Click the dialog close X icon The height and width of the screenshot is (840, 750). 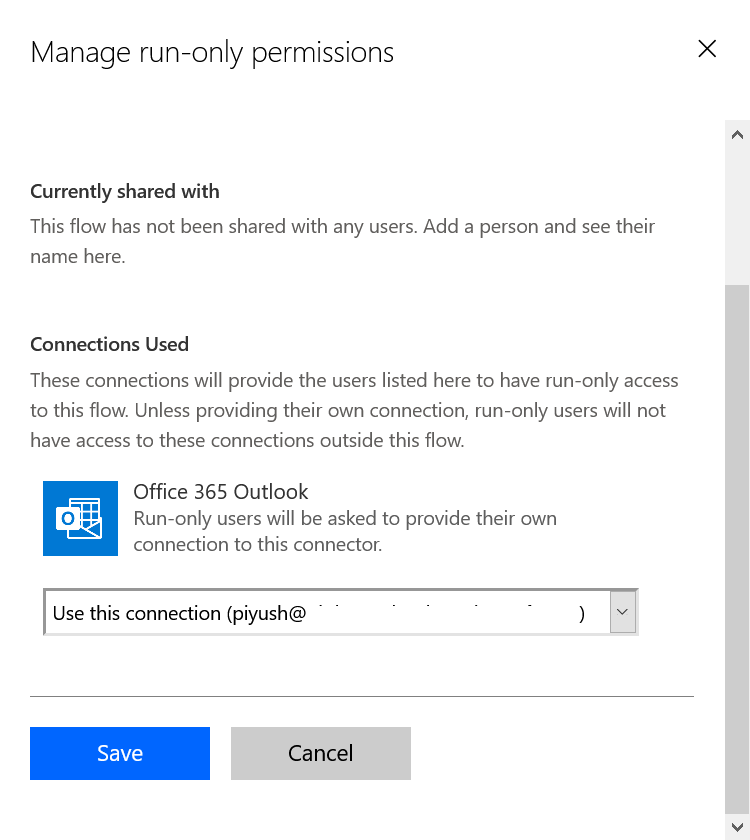[x=707, y=48]
